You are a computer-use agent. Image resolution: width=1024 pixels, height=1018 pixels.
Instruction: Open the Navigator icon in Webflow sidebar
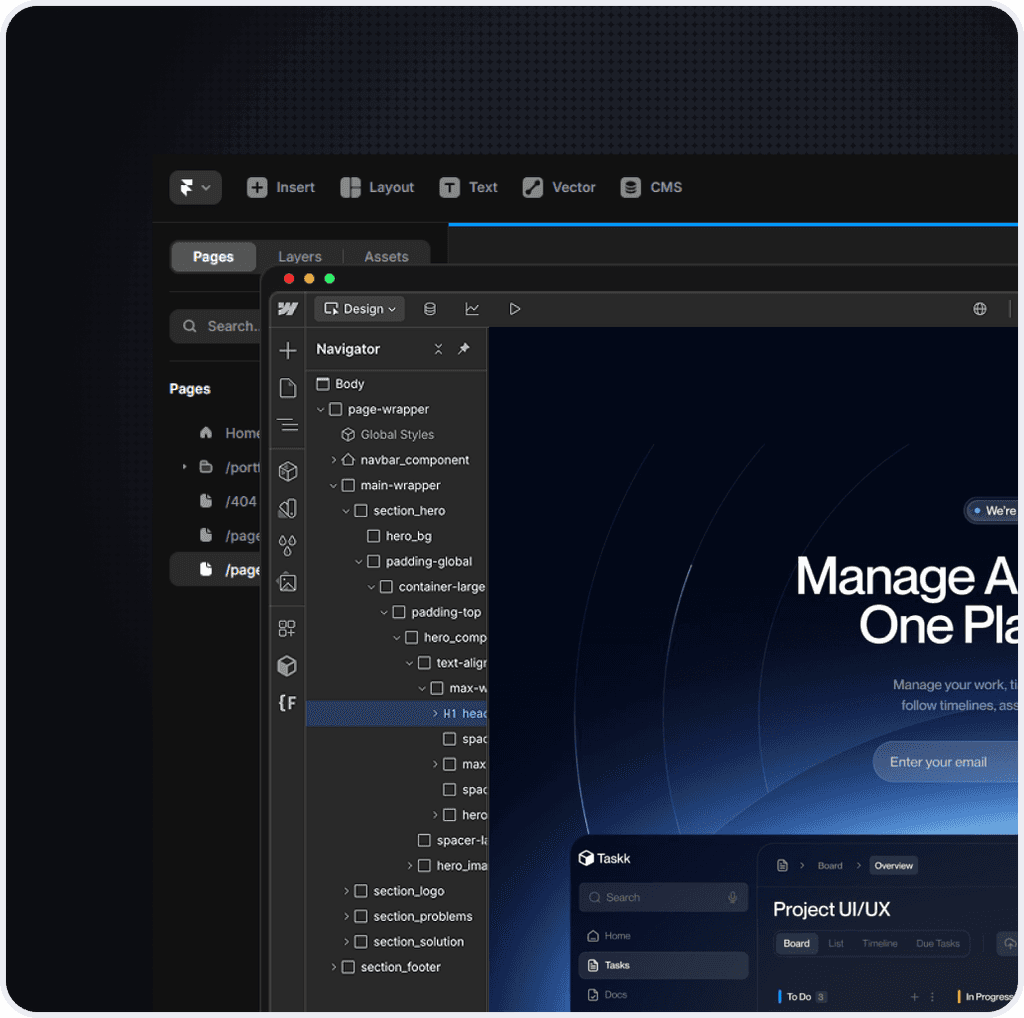[288, 425]
